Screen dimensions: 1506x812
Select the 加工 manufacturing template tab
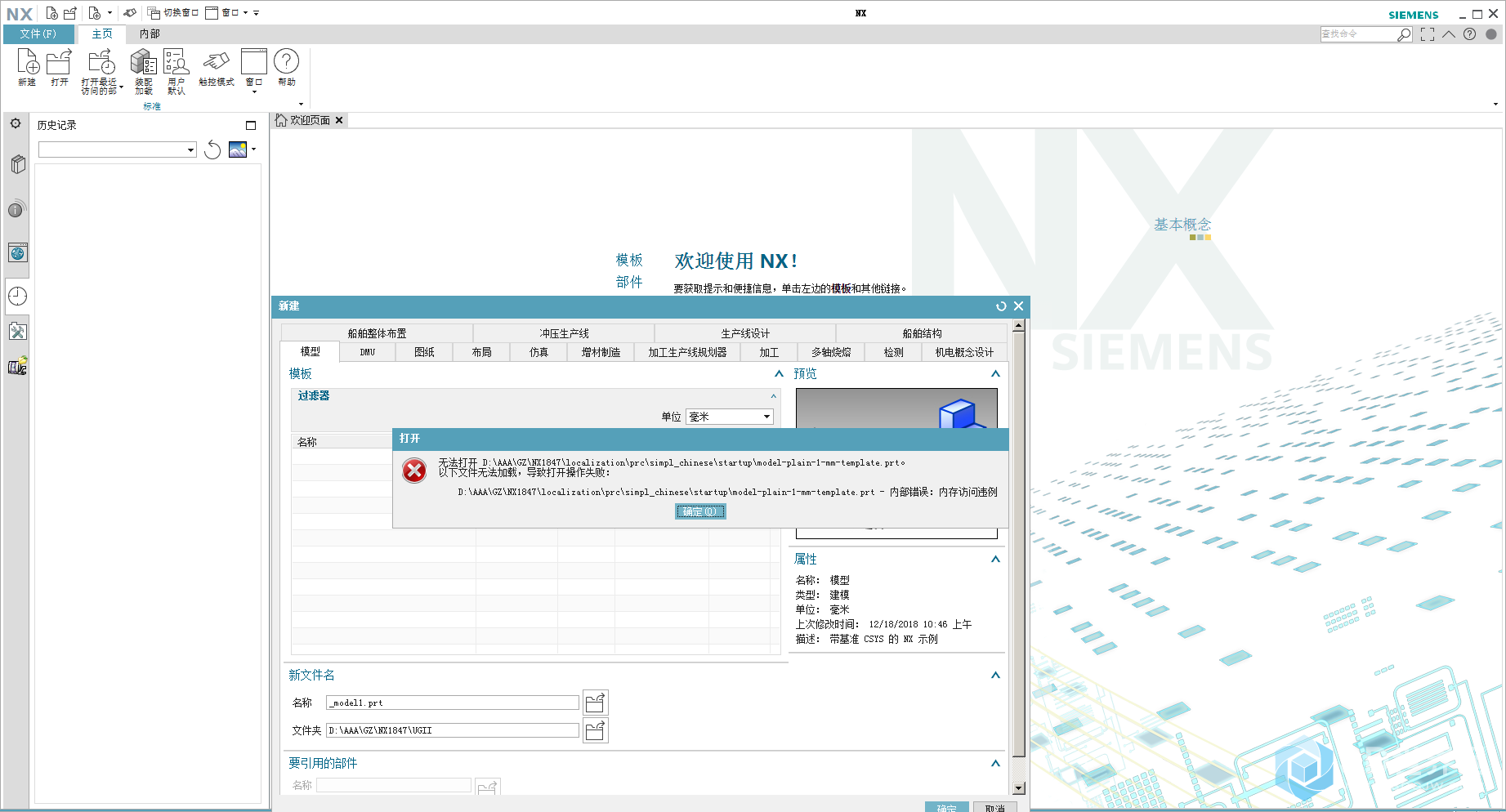[x=769, y=352]
